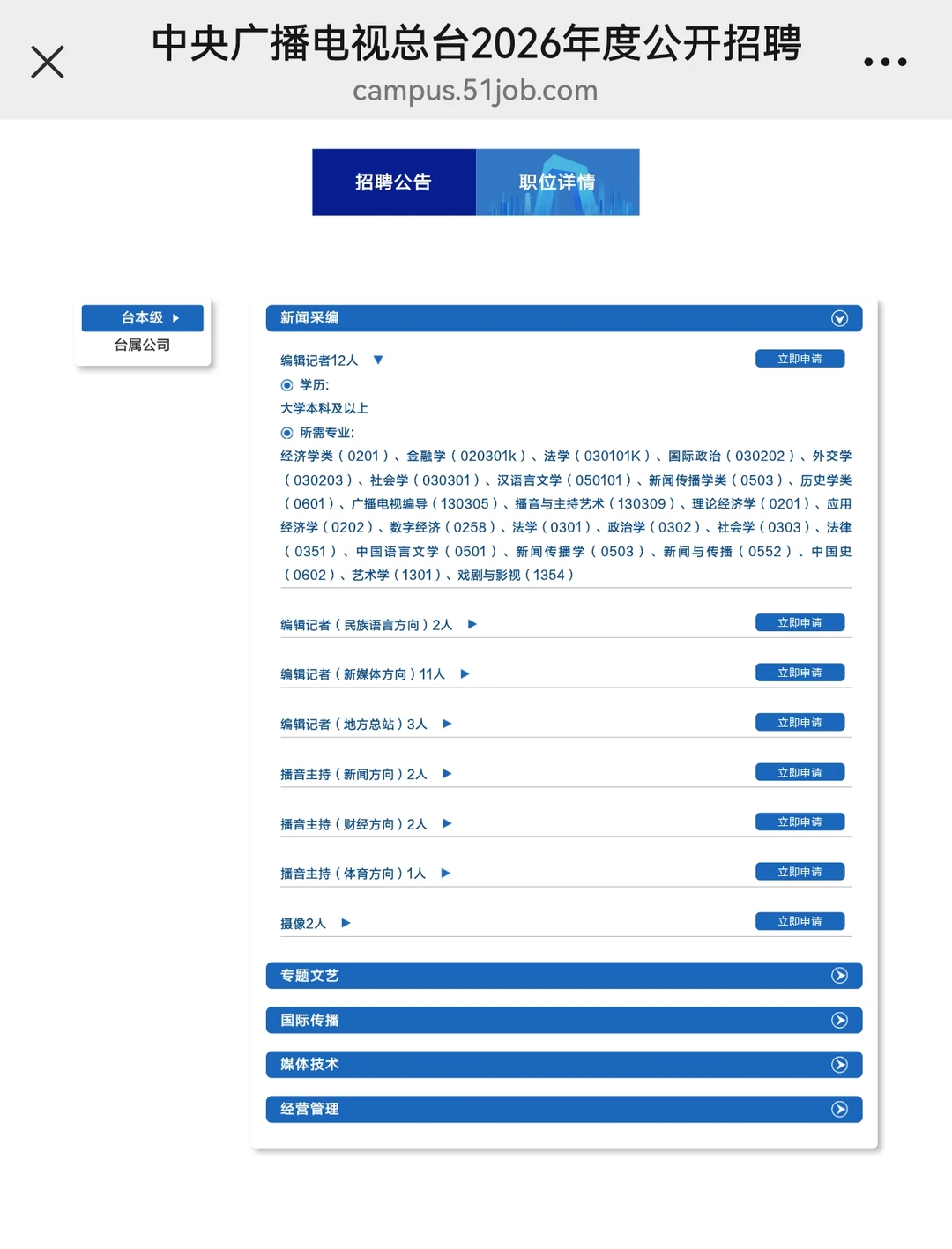This screenshot has width=952, height=1249.
Task: Switch to the 招聘公告 tab
Action: (x=394, y=182)
